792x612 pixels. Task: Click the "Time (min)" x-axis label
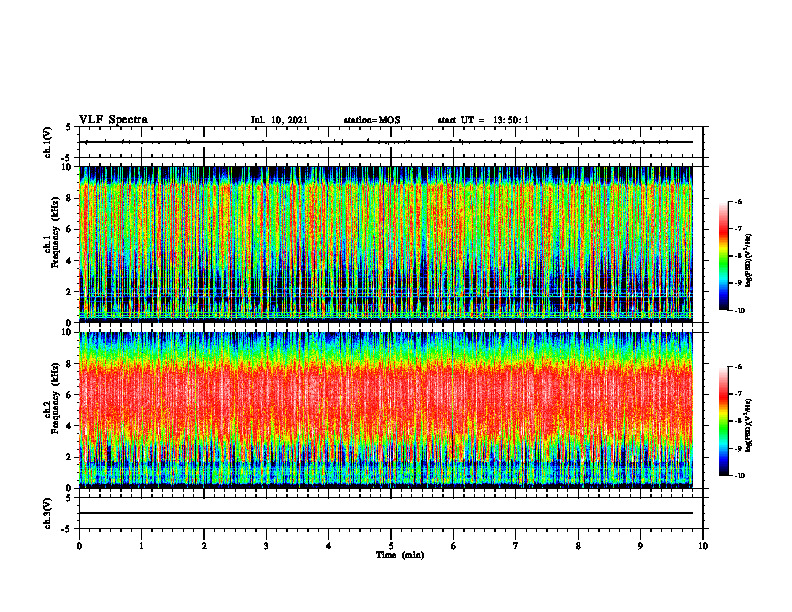click(x=400, y=555)
